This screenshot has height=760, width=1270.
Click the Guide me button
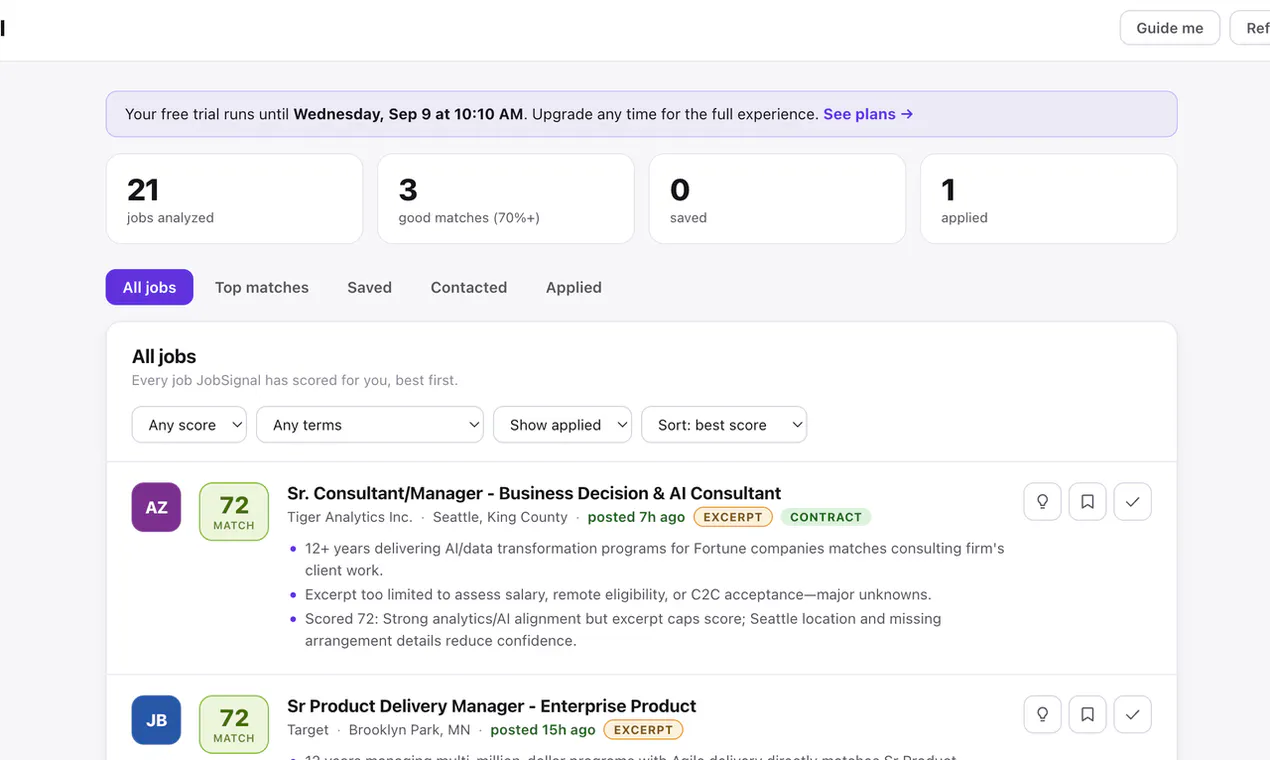click(1169, 28)
